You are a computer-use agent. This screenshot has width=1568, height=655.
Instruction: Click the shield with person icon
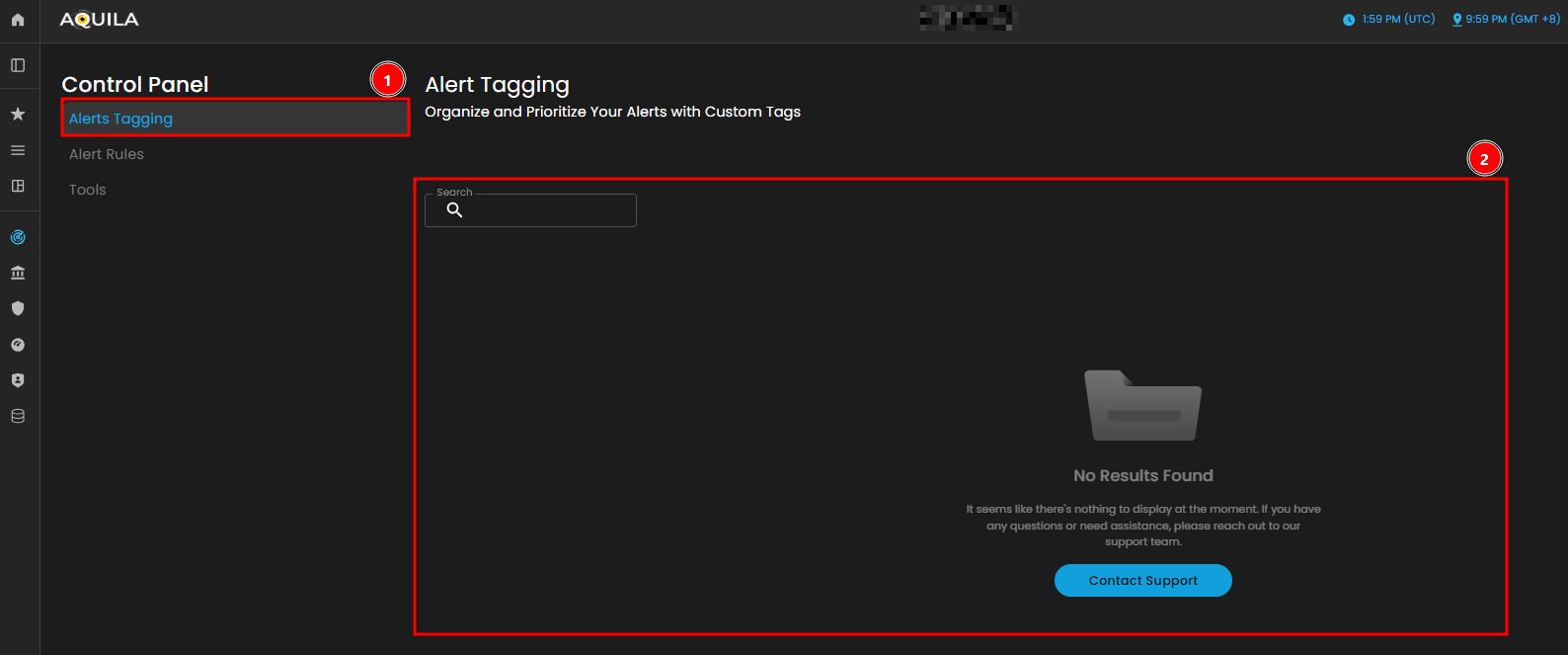pos(18,380)
